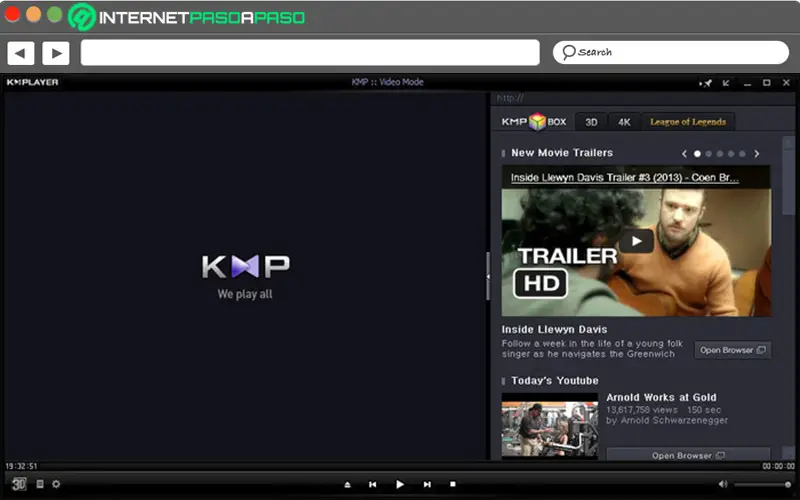Select the first trailer pagination dot

click(697, 154)
